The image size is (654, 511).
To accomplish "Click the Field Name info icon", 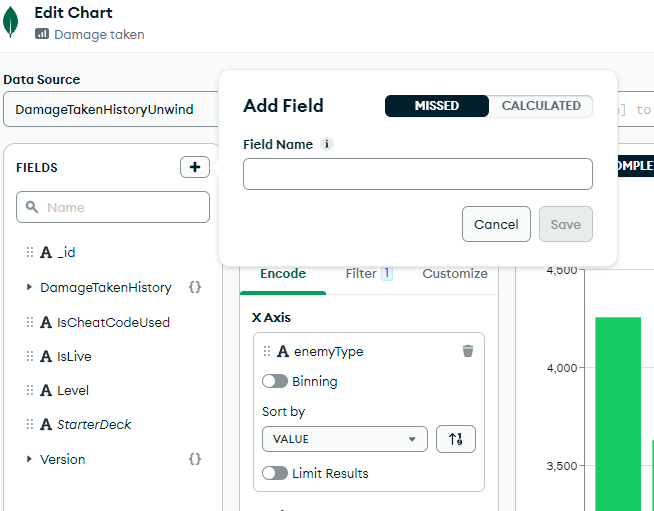I will pos(327,144).
